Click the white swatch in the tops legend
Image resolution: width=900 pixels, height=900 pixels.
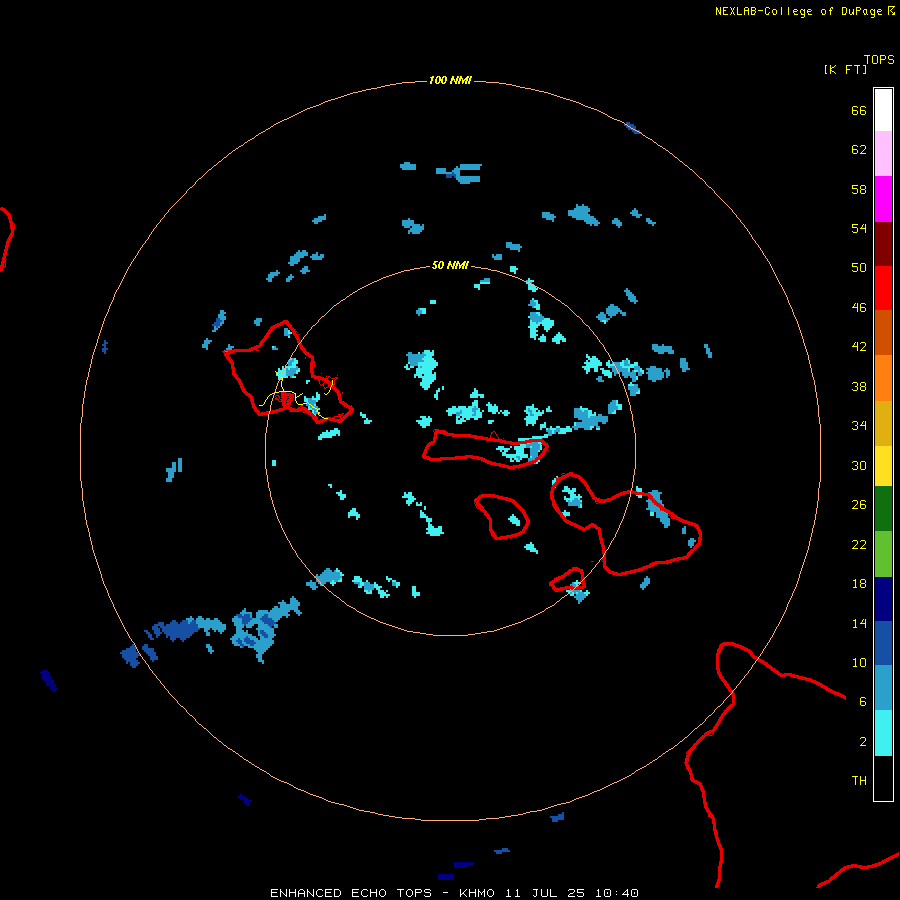click(883, 110)
